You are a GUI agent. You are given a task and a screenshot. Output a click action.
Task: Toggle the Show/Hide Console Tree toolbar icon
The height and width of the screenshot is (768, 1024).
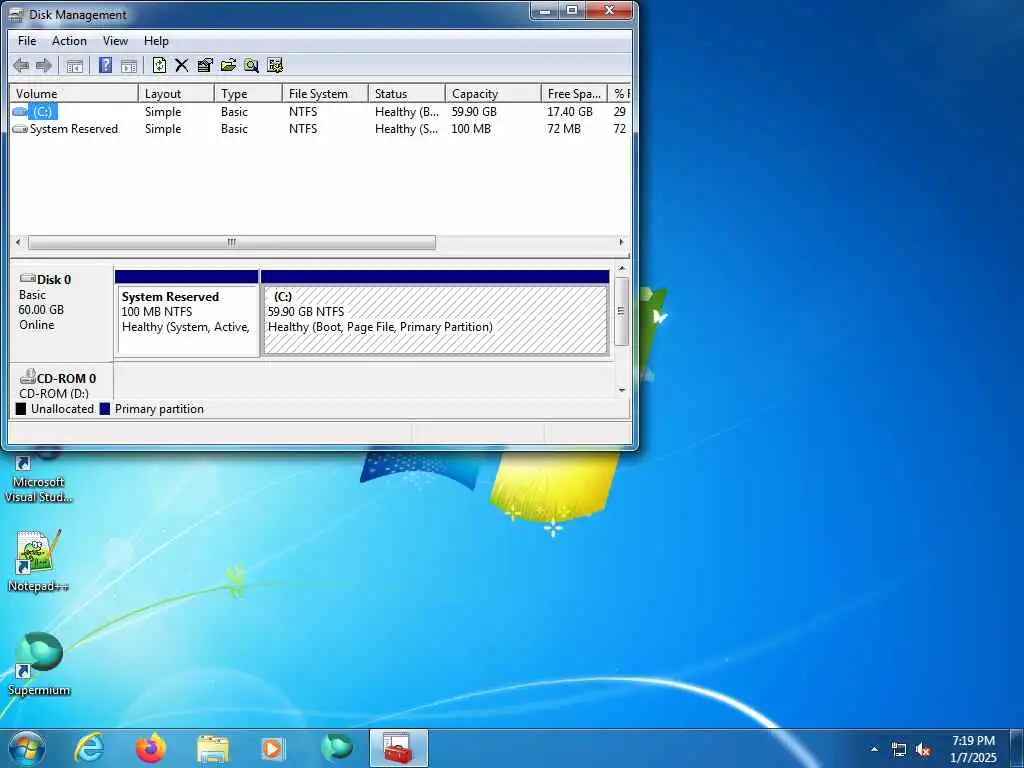coord(74,65)
